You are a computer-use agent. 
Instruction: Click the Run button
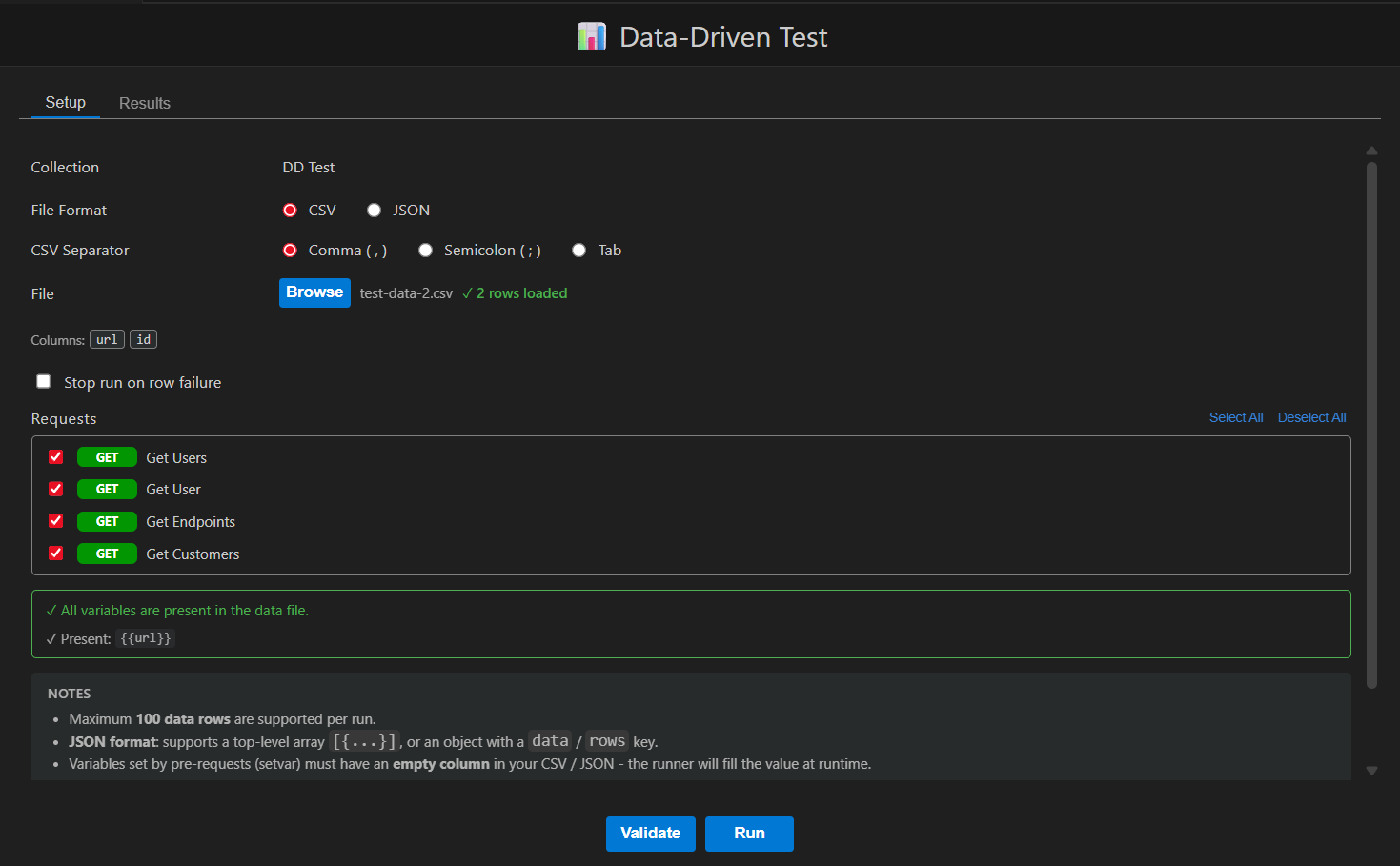point(749,834)
